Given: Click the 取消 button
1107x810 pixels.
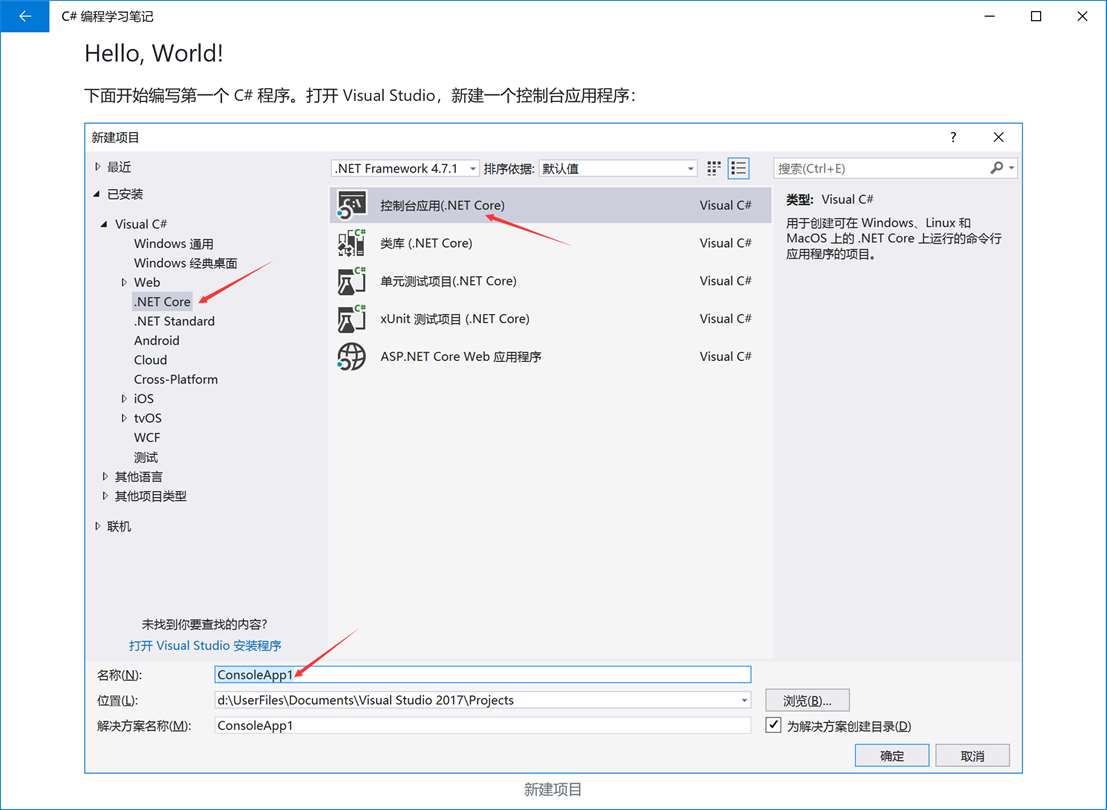Looking at the screenshot, I should pyautogui.click(x=973, y=756).
